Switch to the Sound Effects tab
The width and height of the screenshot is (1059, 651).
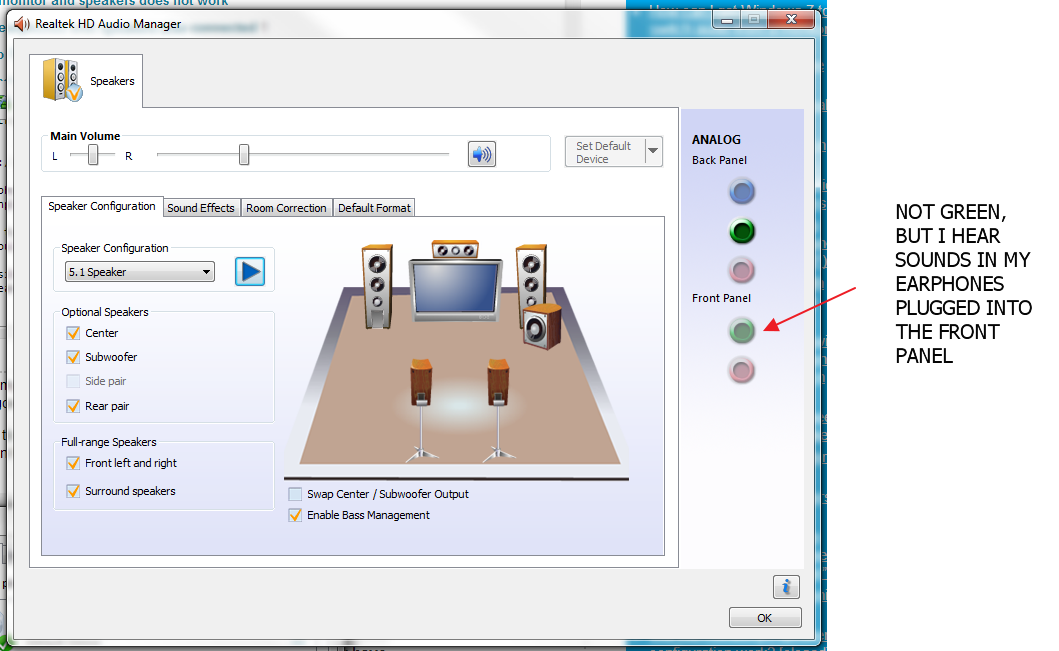coord(201,208)
